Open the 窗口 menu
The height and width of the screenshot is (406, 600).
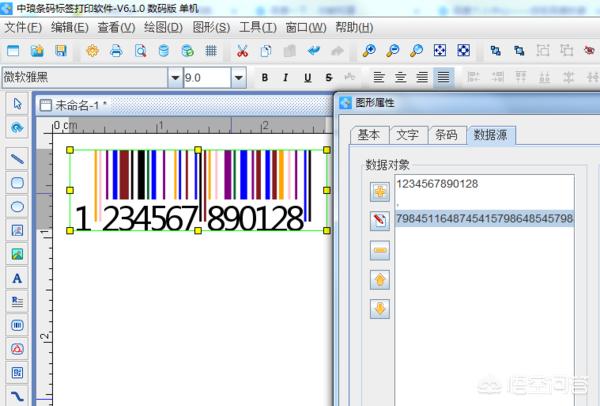tap(306, 28)
